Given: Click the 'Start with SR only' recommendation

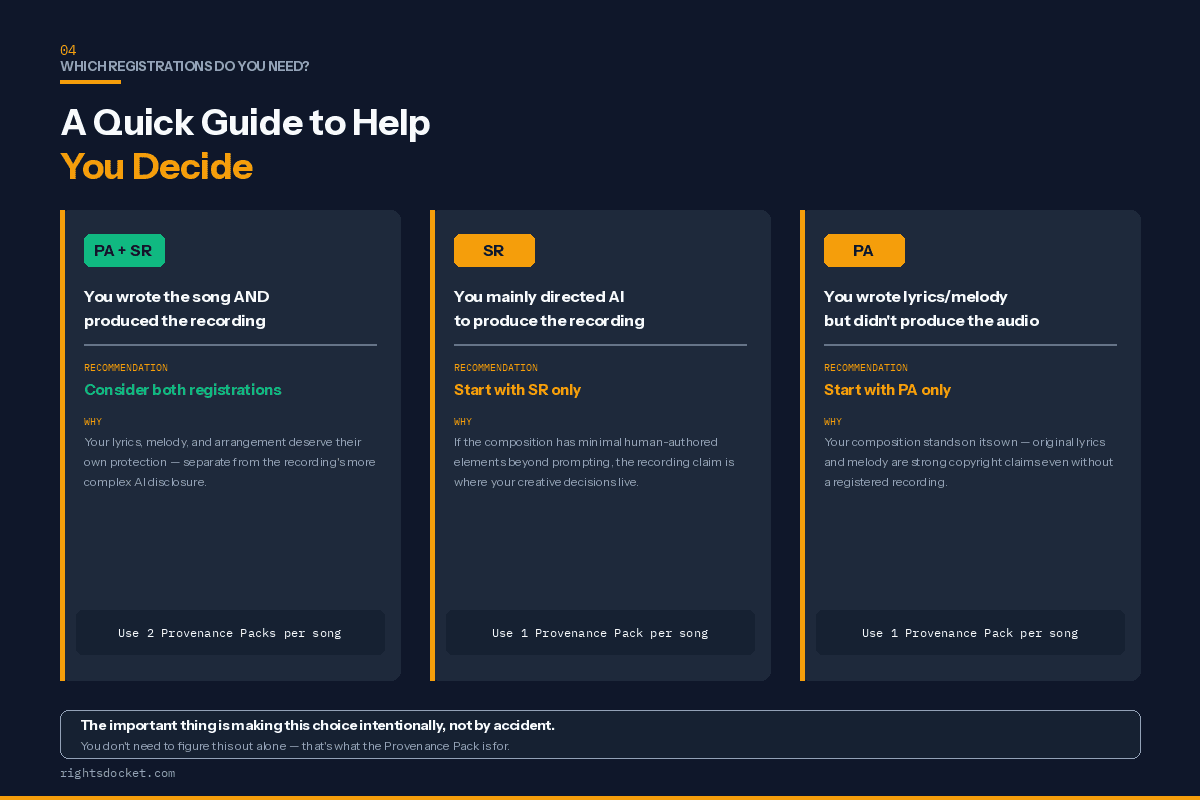Looking at the screenshot, I should pos(517,390).
